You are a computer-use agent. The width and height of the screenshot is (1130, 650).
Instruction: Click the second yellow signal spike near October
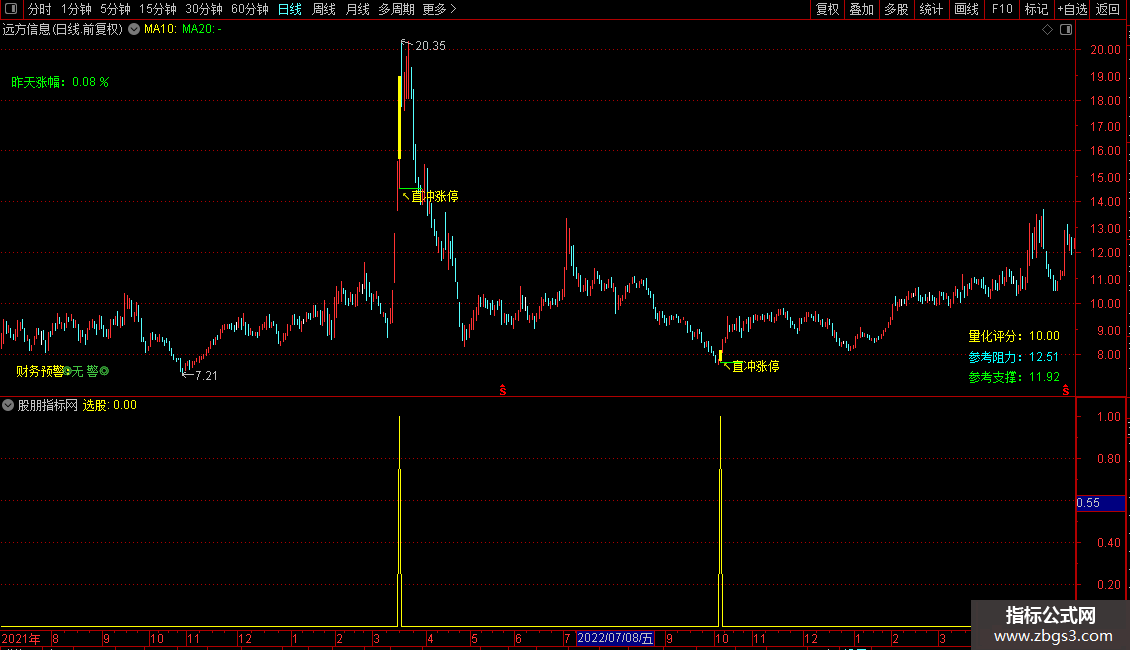[x=721, y=520]
